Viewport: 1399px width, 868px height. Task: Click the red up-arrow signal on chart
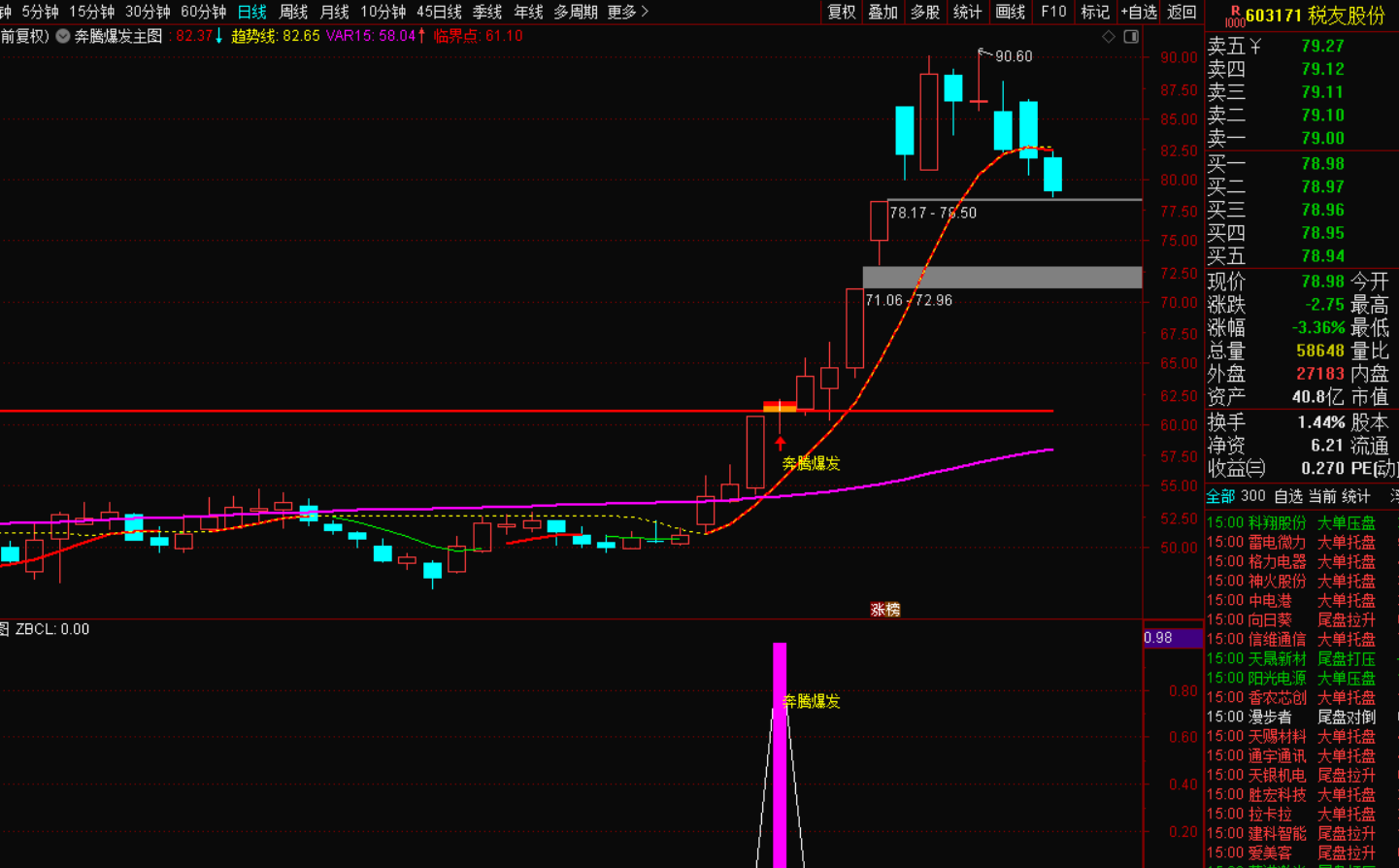click(x=780, y=443)
